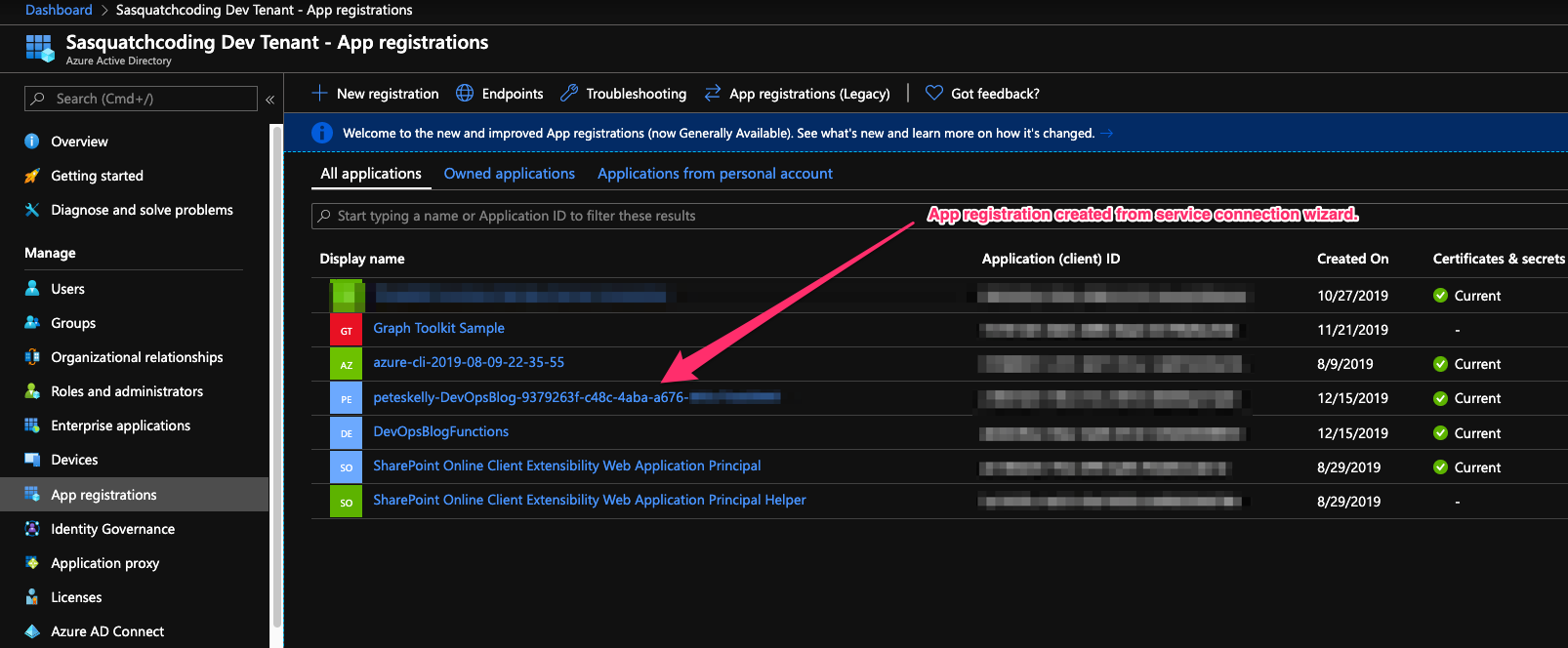Click the Devices monitor icon

[x=32, y=460]
